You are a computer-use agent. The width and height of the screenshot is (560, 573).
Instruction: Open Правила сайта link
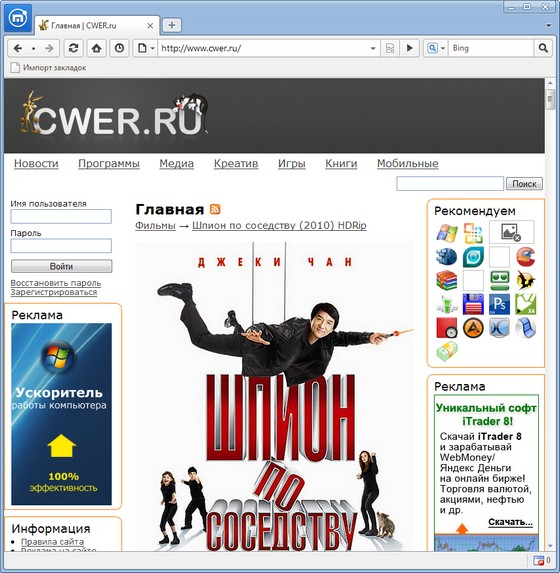point(52,542)
